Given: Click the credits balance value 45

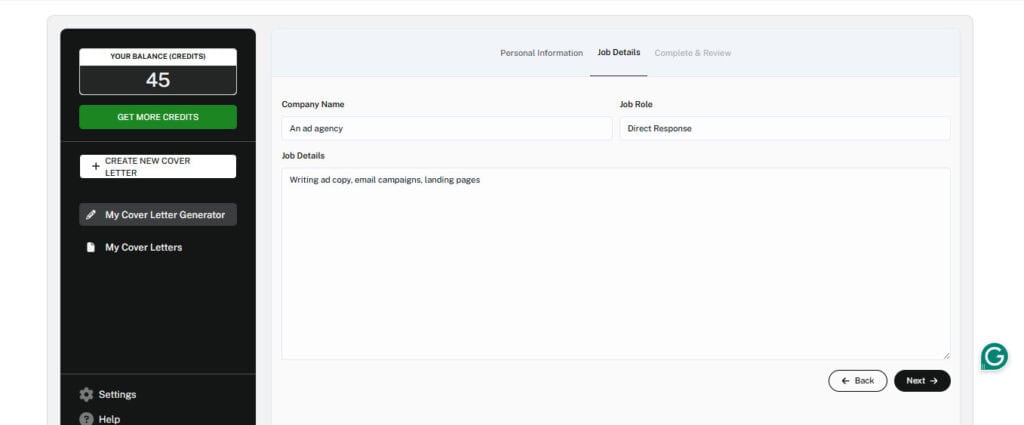Looking at the screenshot, I should 158,80.
